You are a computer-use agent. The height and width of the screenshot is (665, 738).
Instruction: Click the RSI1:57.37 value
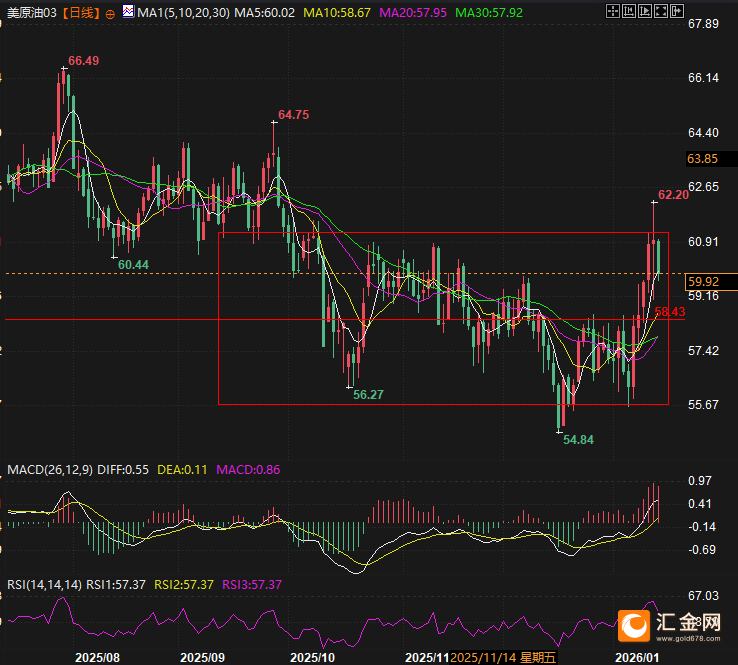coord(116,585)
